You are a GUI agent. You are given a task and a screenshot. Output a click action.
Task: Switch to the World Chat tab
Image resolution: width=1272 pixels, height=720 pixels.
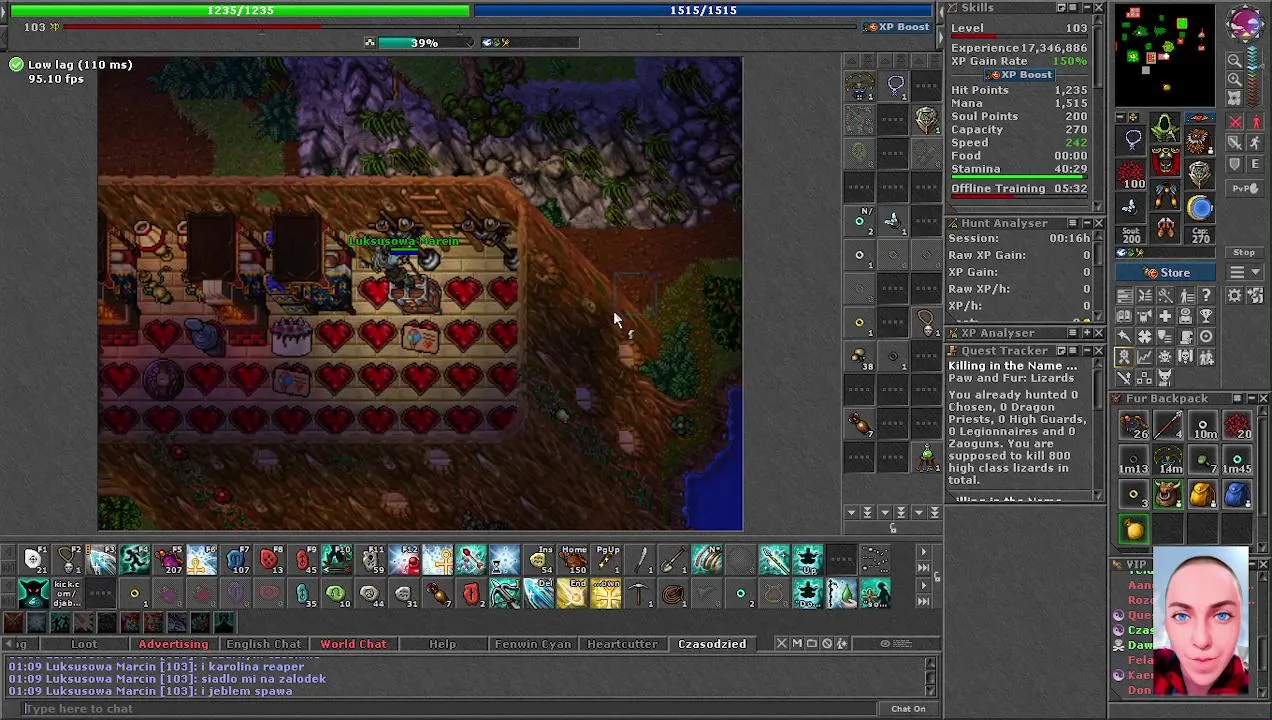(x=353, y=644)
